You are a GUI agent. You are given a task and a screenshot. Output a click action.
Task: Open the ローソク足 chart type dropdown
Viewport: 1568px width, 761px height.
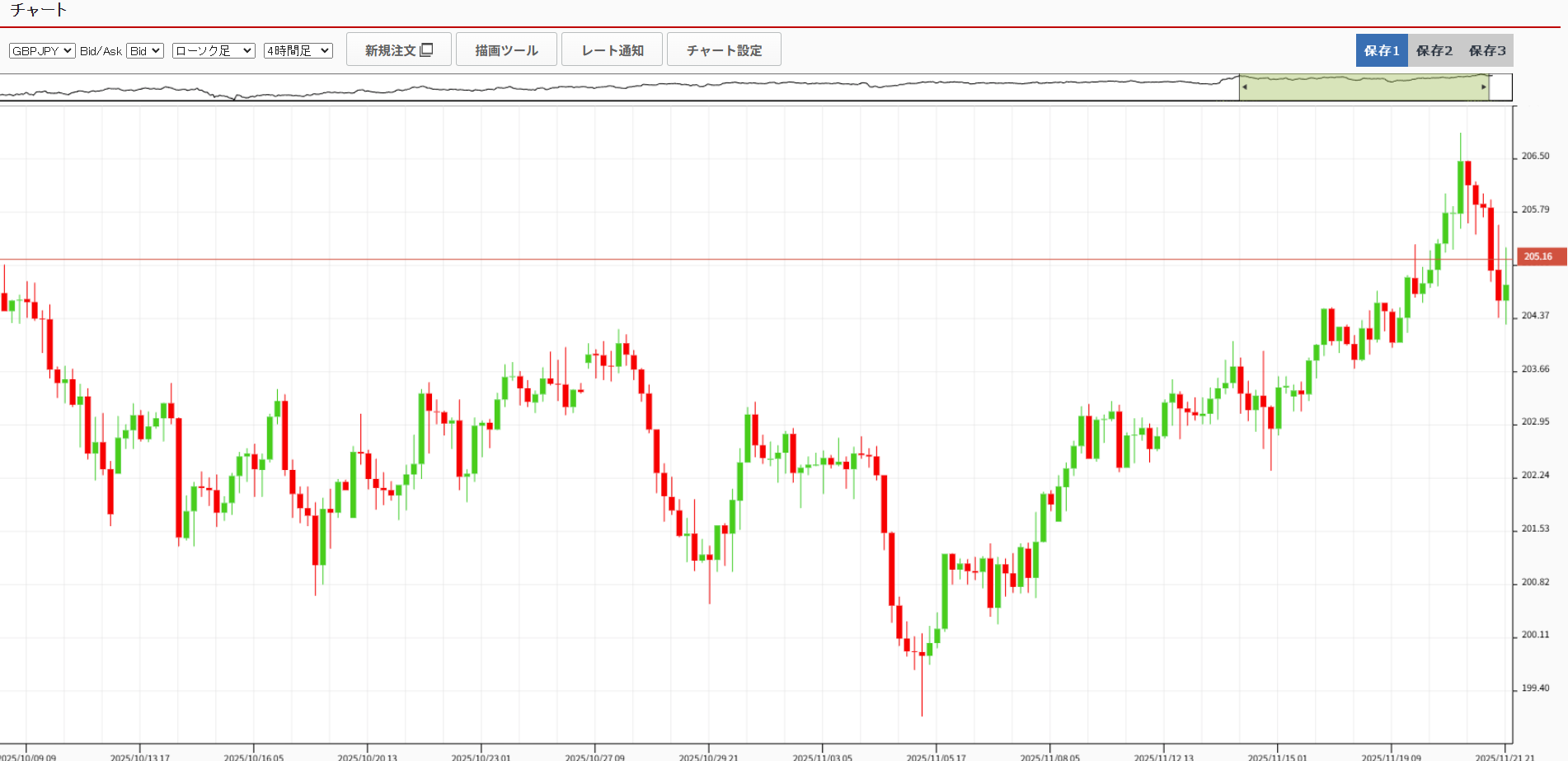[x=214, y=50]
